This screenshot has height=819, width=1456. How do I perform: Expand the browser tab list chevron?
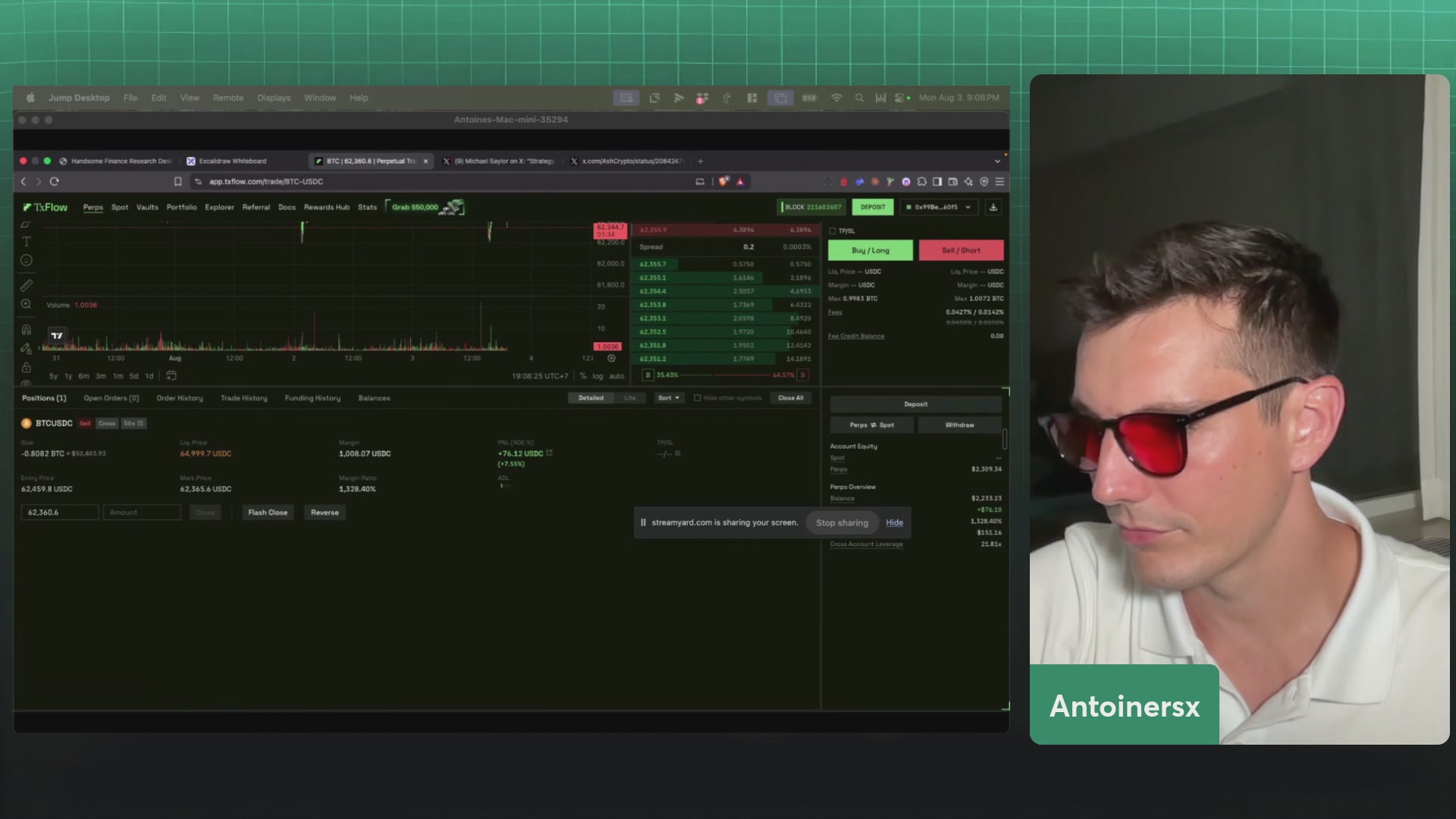997,162
